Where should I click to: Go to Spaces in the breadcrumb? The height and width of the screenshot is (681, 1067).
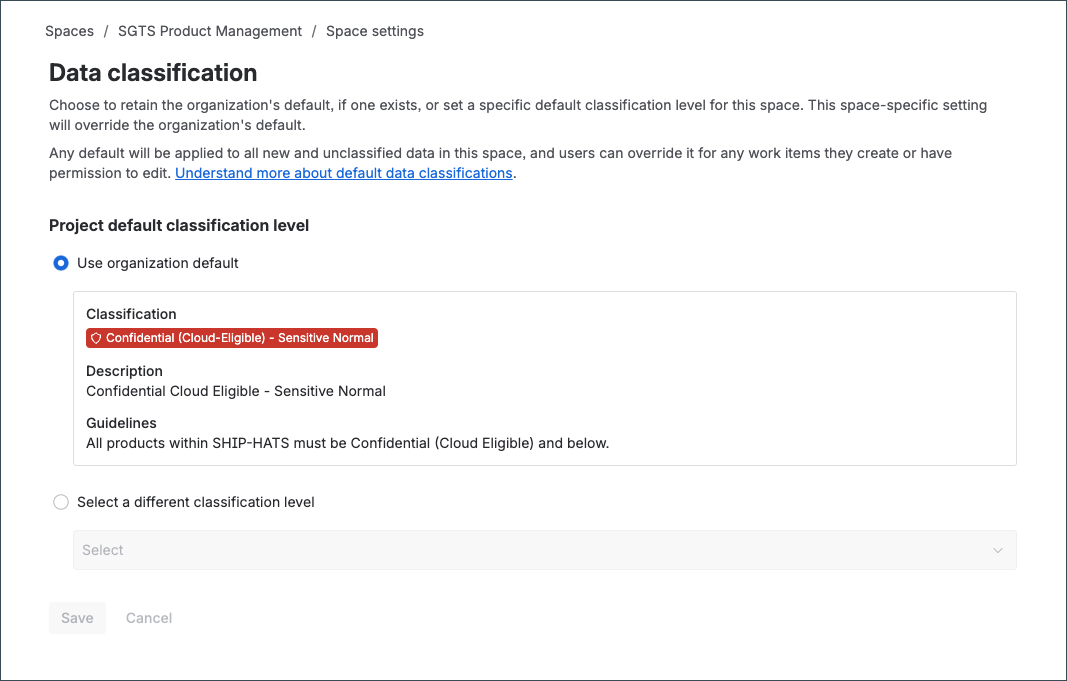(x=69, y=31)
